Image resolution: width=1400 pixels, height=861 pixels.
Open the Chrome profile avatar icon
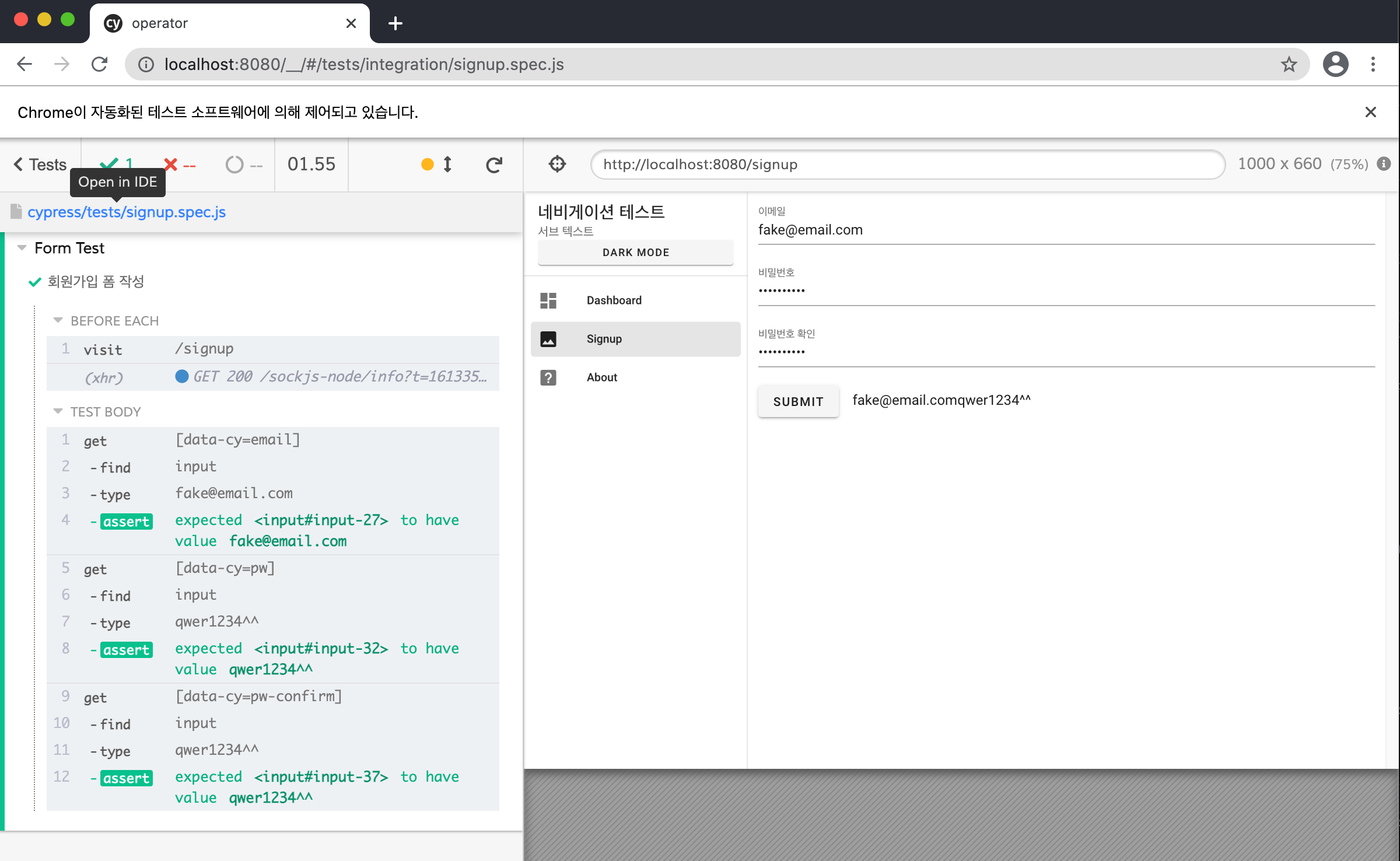(x=1335, y=64)
